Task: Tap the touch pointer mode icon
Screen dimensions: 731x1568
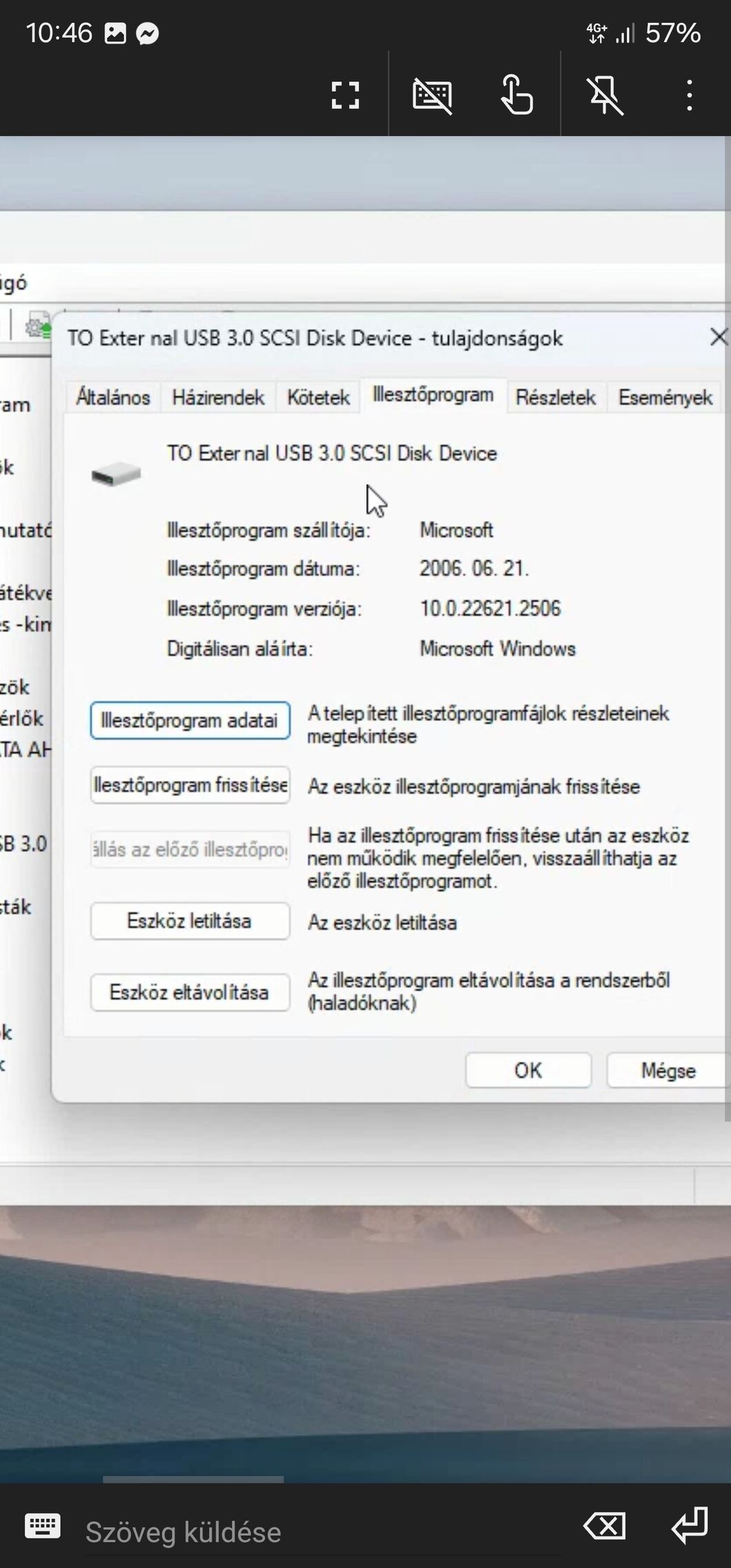Action: pos(517,95)
